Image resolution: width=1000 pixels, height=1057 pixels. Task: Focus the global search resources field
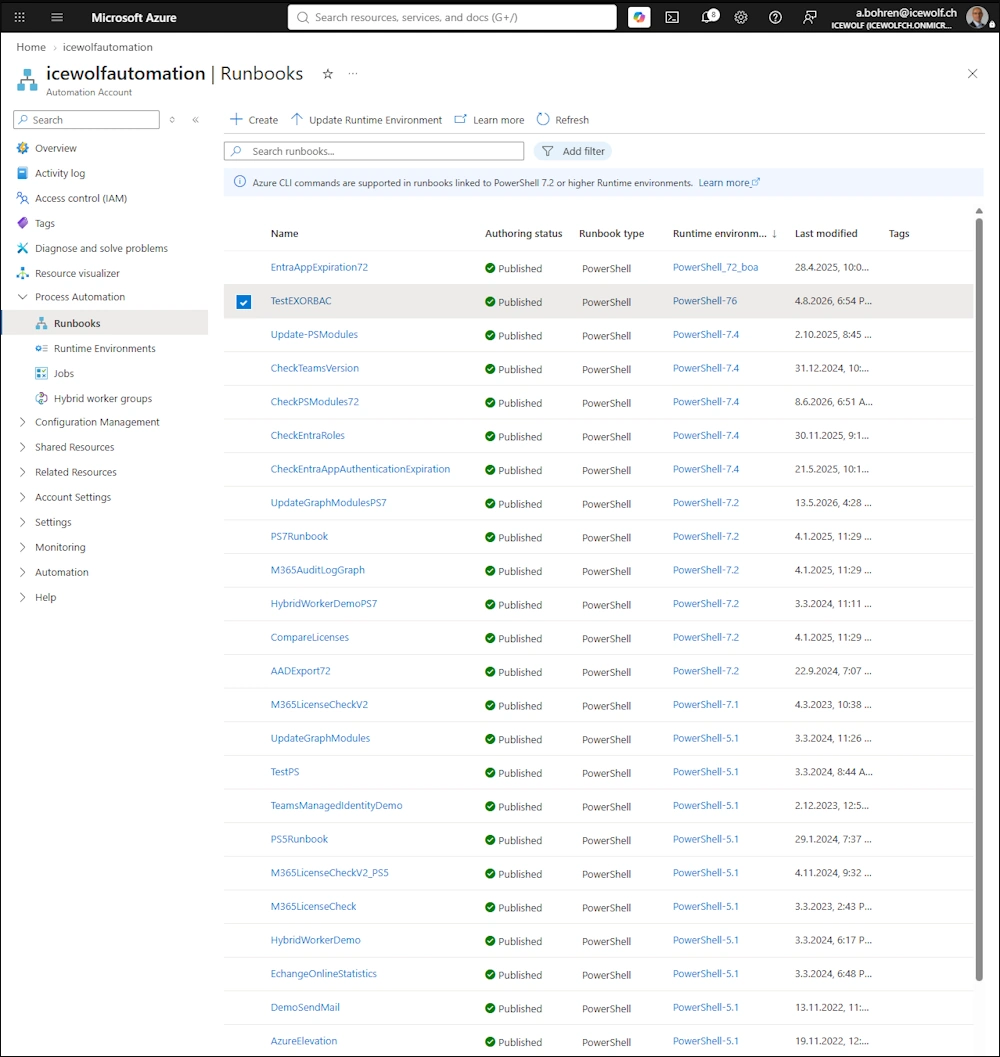tap(452, 18)
